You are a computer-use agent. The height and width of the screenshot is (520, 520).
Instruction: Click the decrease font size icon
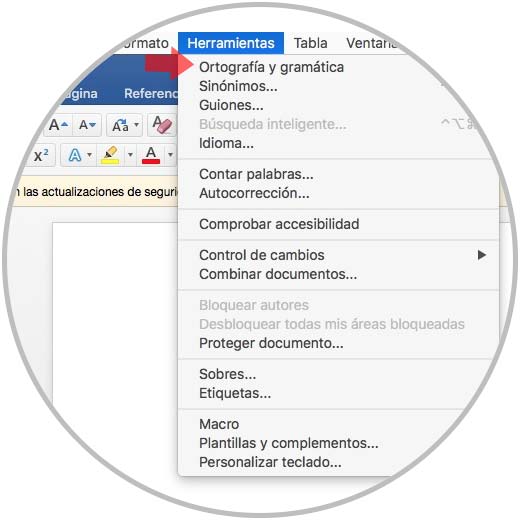(87, 125)
